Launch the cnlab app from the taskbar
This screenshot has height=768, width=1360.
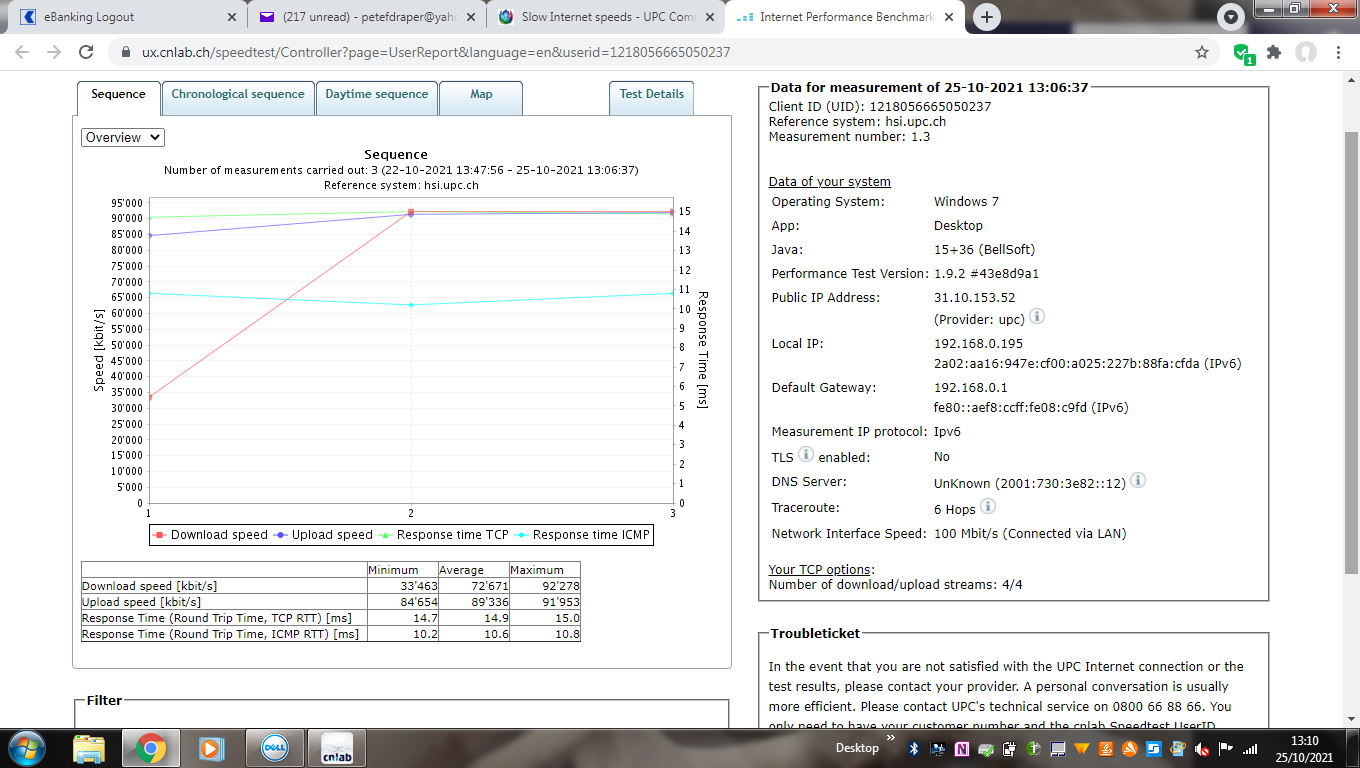337,748
